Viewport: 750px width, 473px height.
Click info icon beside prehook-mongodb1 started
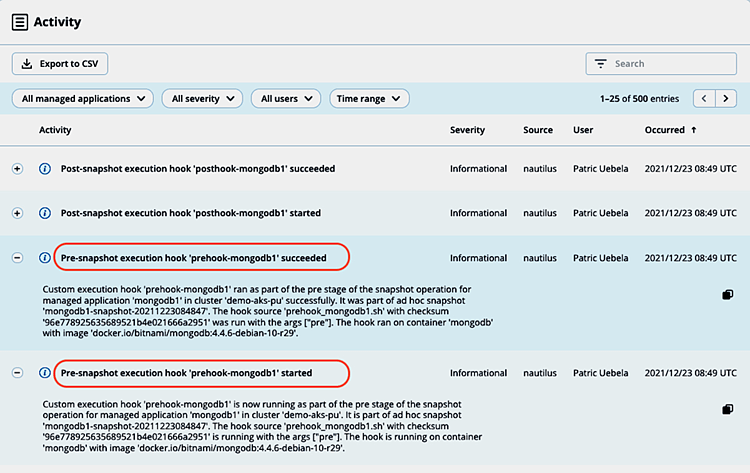point(44,373)
